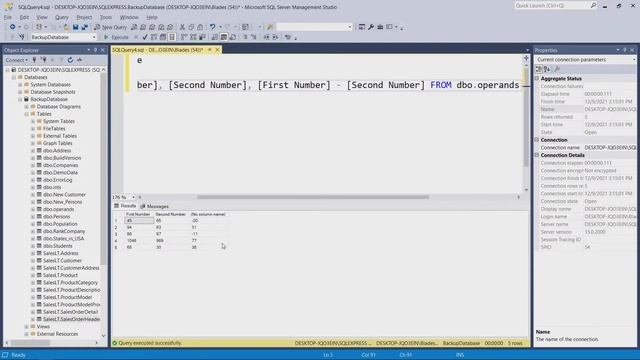Click the disconnect plug icon in Object Explorer
Image resolution: width=640 pixels, height=360 pixels.
(43, 60)
